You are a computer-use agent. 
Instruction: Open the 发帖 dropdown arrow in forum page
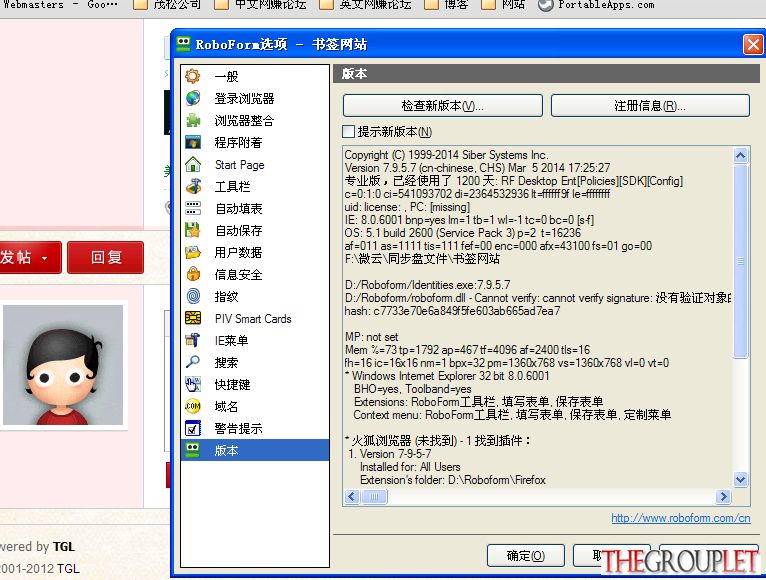coord(44,258)
